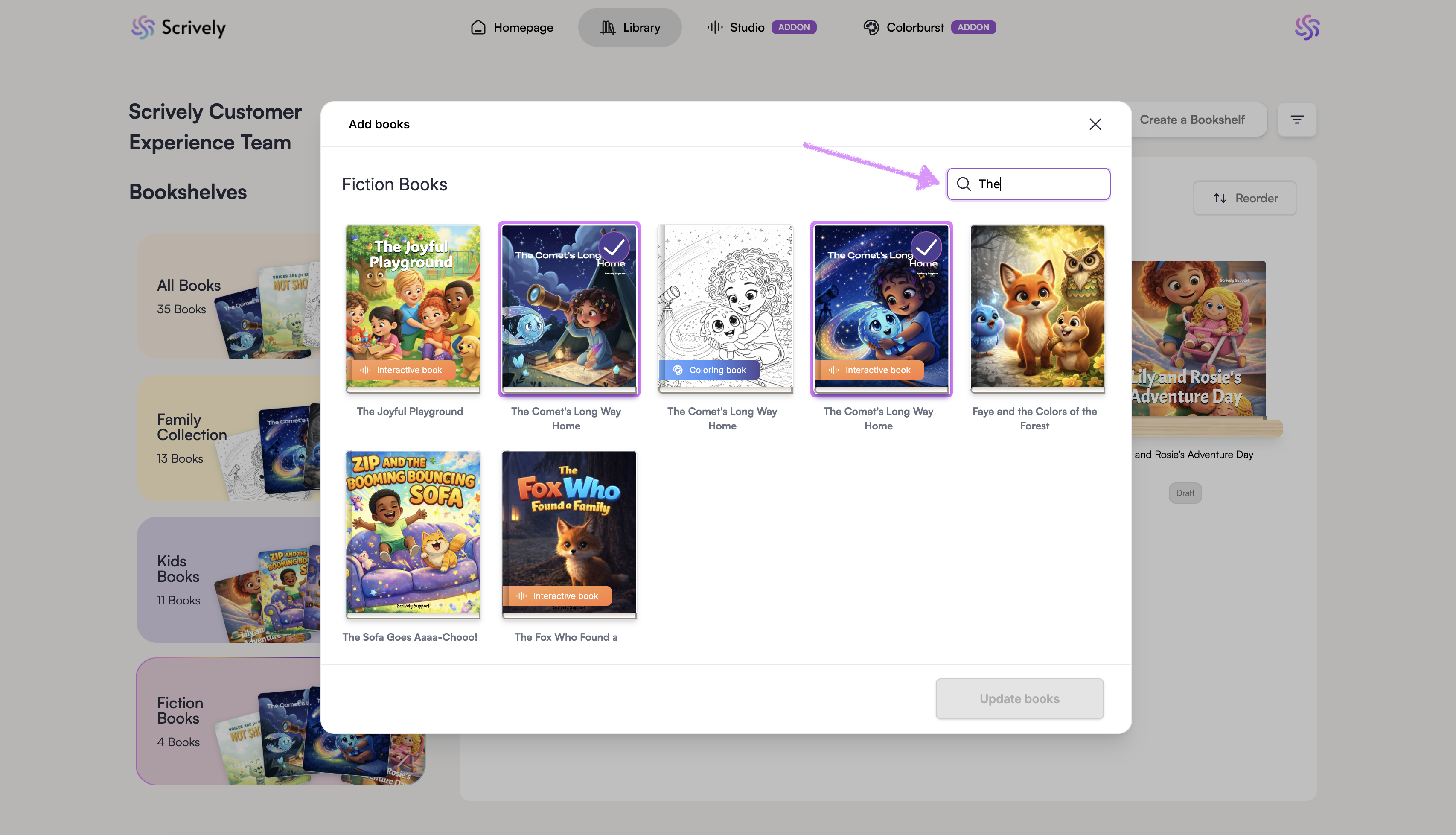The height and width of the screenshot is (835, 1456).
Task: Click the Reorder arrows icon
Action: 1219,199
